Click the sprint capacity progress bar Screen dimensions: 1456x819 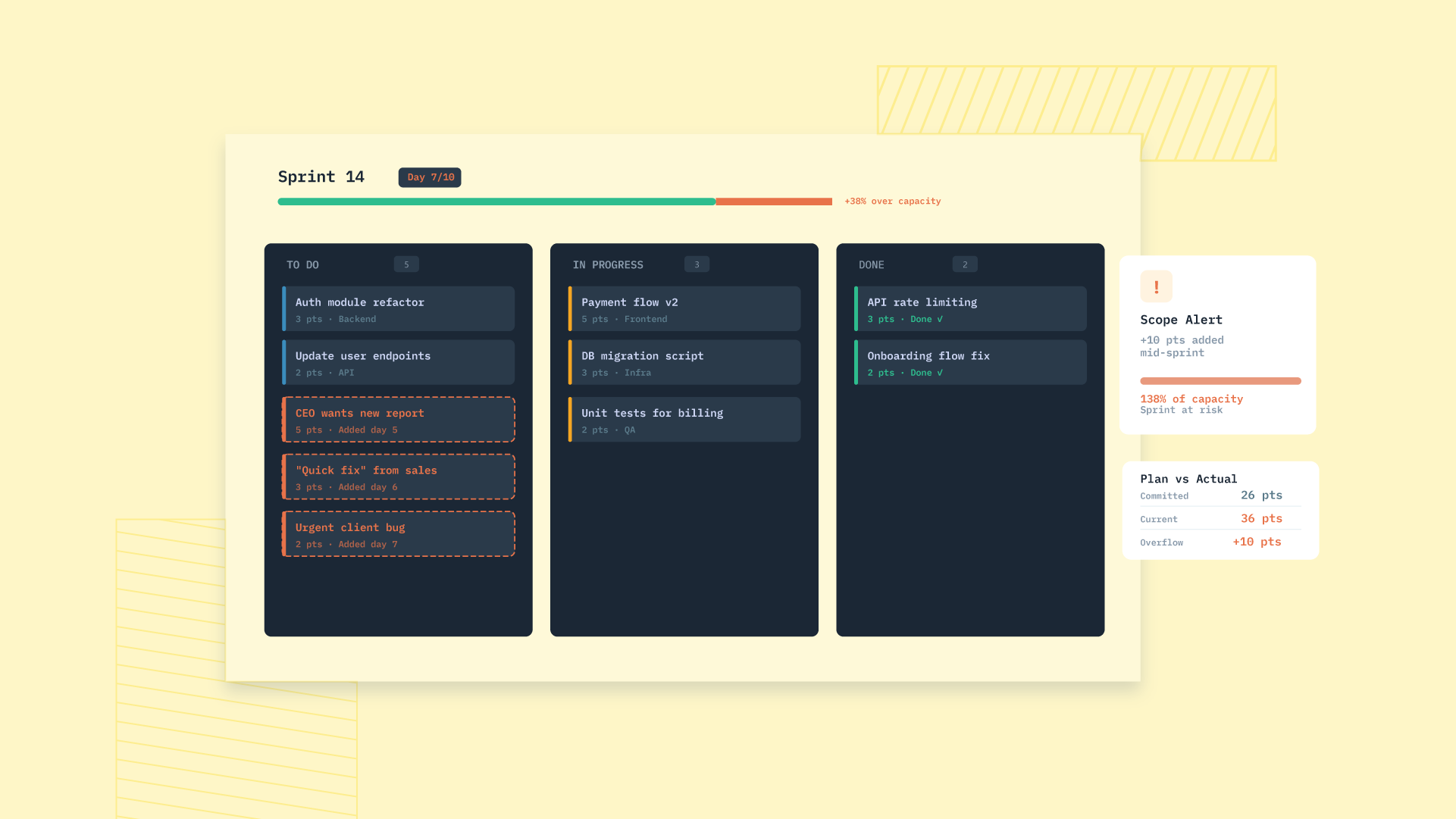pos(555,202)
